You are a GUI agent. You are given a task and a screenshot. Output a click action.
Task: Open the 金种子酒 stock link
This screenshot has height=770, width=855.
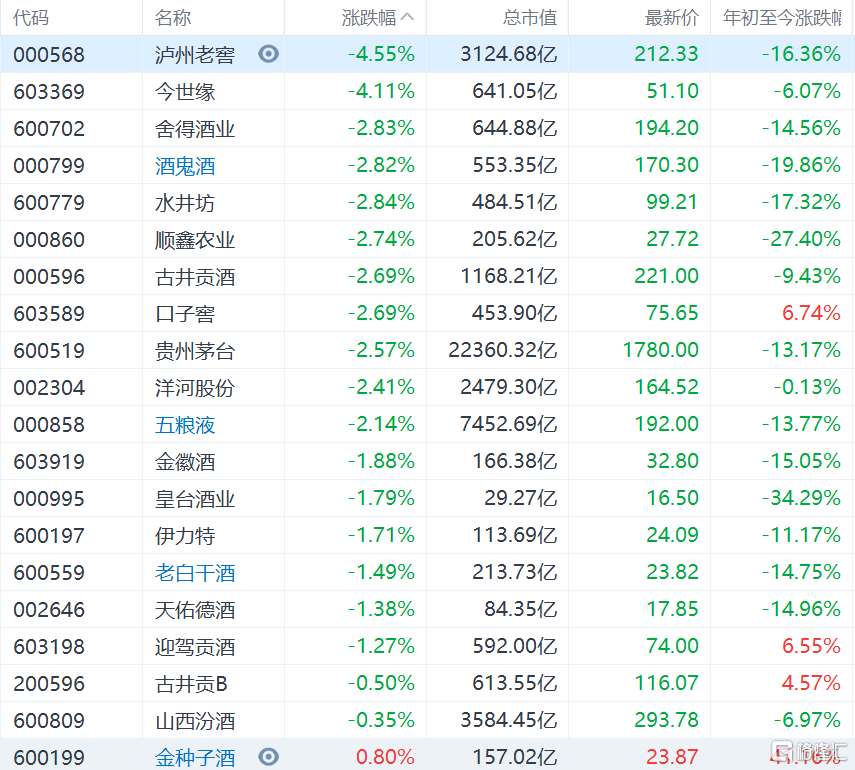[x=195, y=757]
